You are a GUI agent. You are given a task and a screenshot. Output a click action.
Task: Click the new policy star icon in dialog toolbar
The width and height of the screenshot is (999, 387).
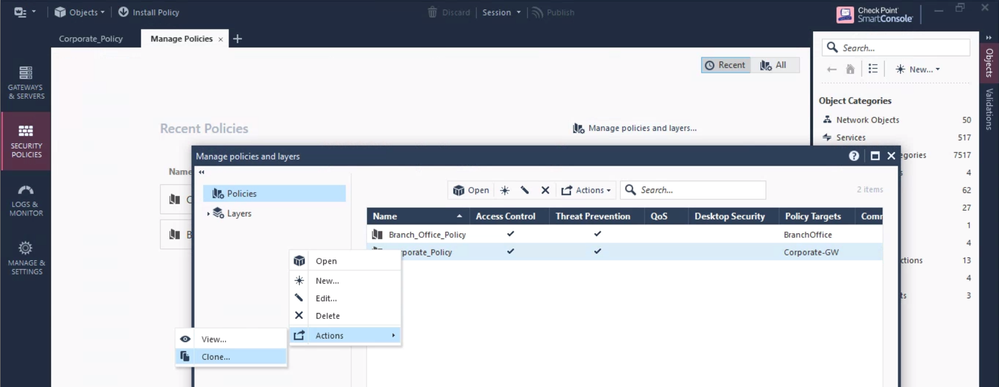point(505,190)
